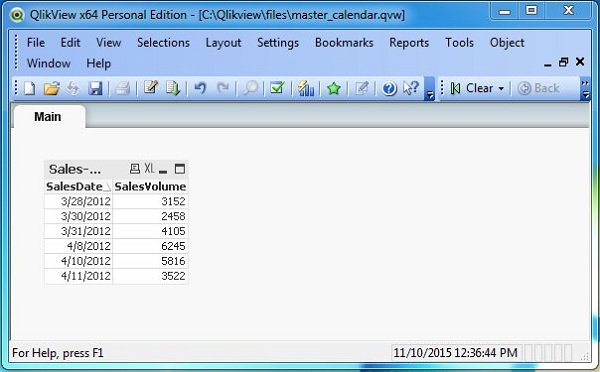Click the status bar date and time
Image resolution: width=600 pixels, height=372 pixels.
(x=455, y=352)
